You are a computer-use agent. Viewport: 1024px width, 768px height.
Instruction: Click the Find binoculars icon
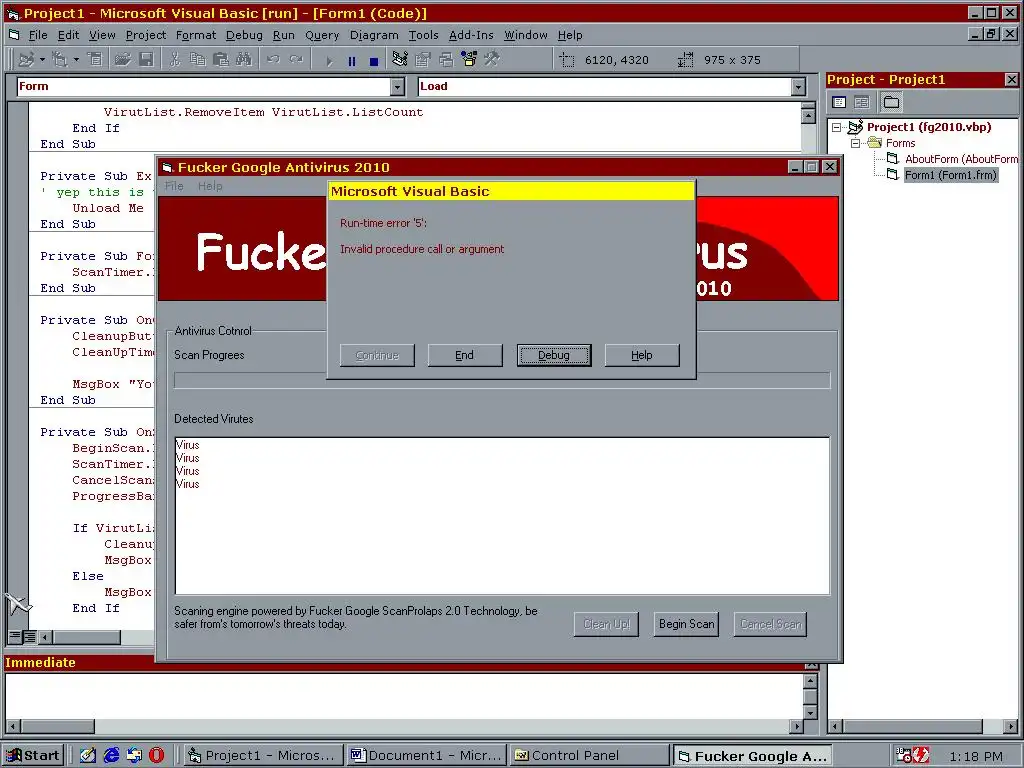[x=244, y=60]
